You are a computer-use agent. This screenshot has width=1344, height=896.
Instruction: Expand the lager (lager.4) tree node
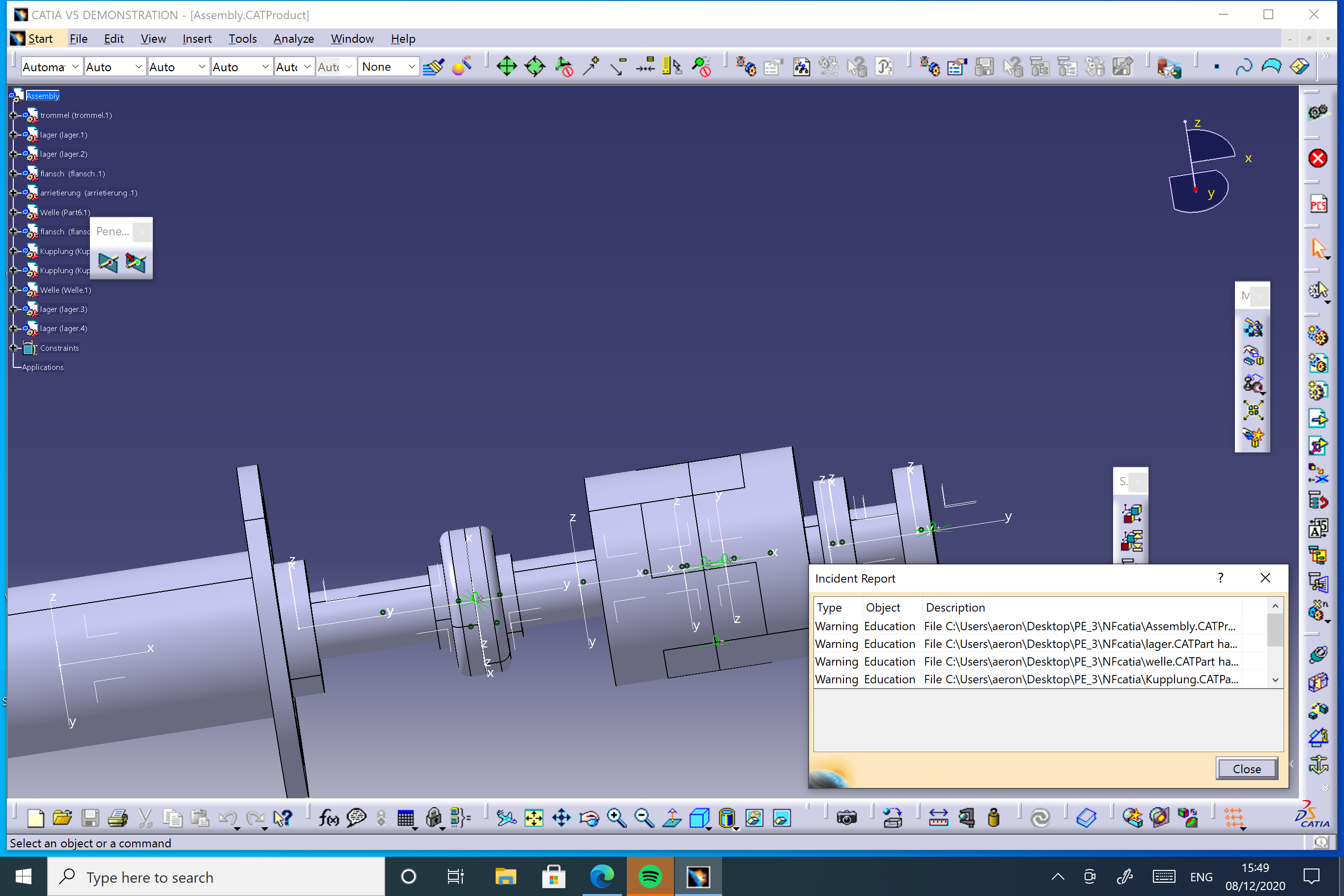(13, 328)
